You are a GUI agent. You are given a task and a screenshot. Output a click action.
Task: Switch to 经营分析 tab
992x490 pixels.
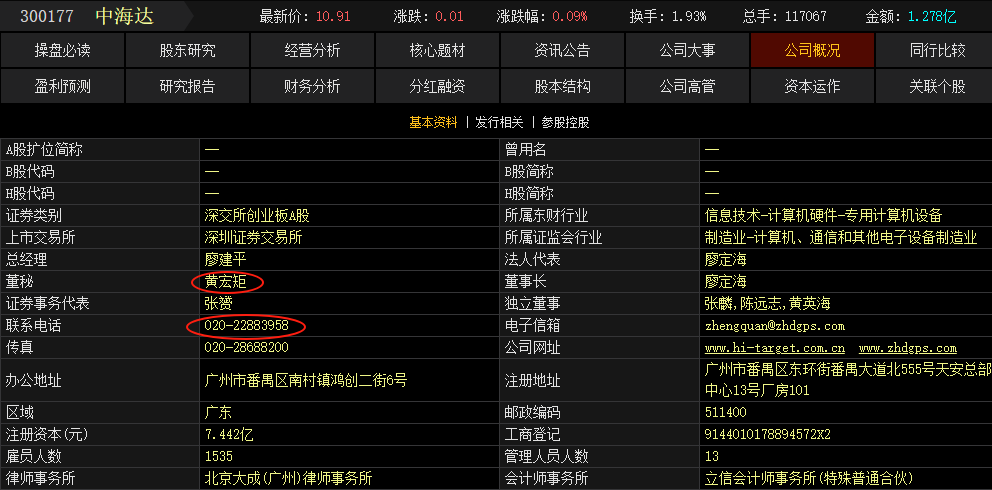313,51
